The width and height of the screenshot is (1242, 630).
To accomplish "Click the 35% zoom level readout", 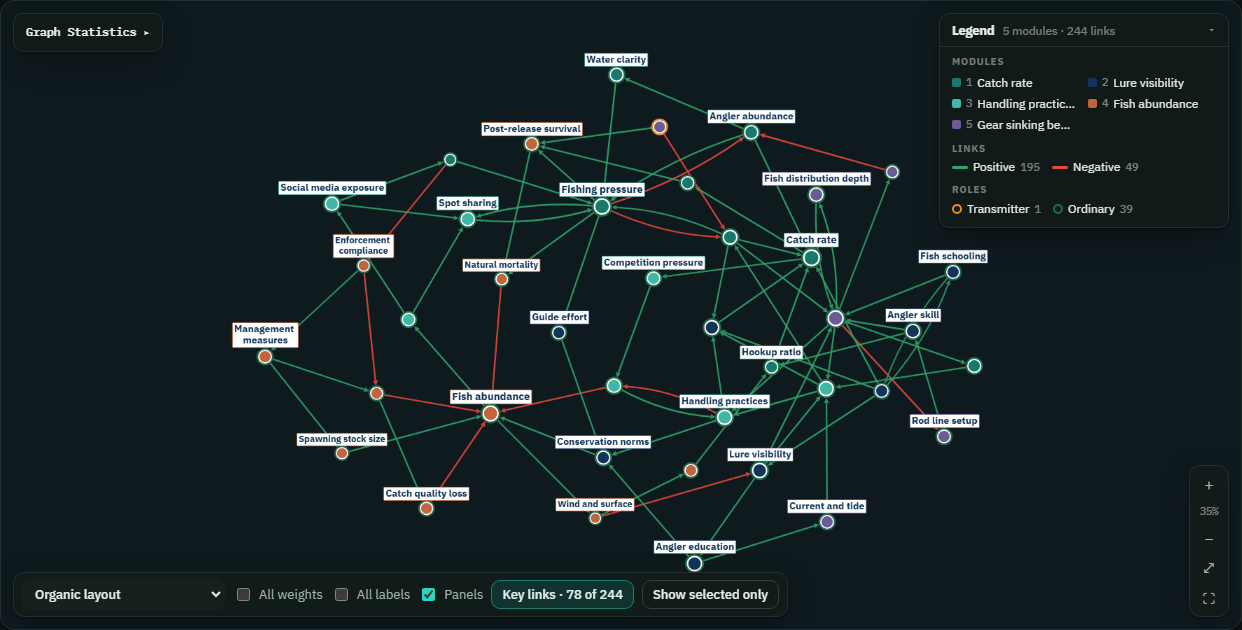I will [x=1209, y=512].
